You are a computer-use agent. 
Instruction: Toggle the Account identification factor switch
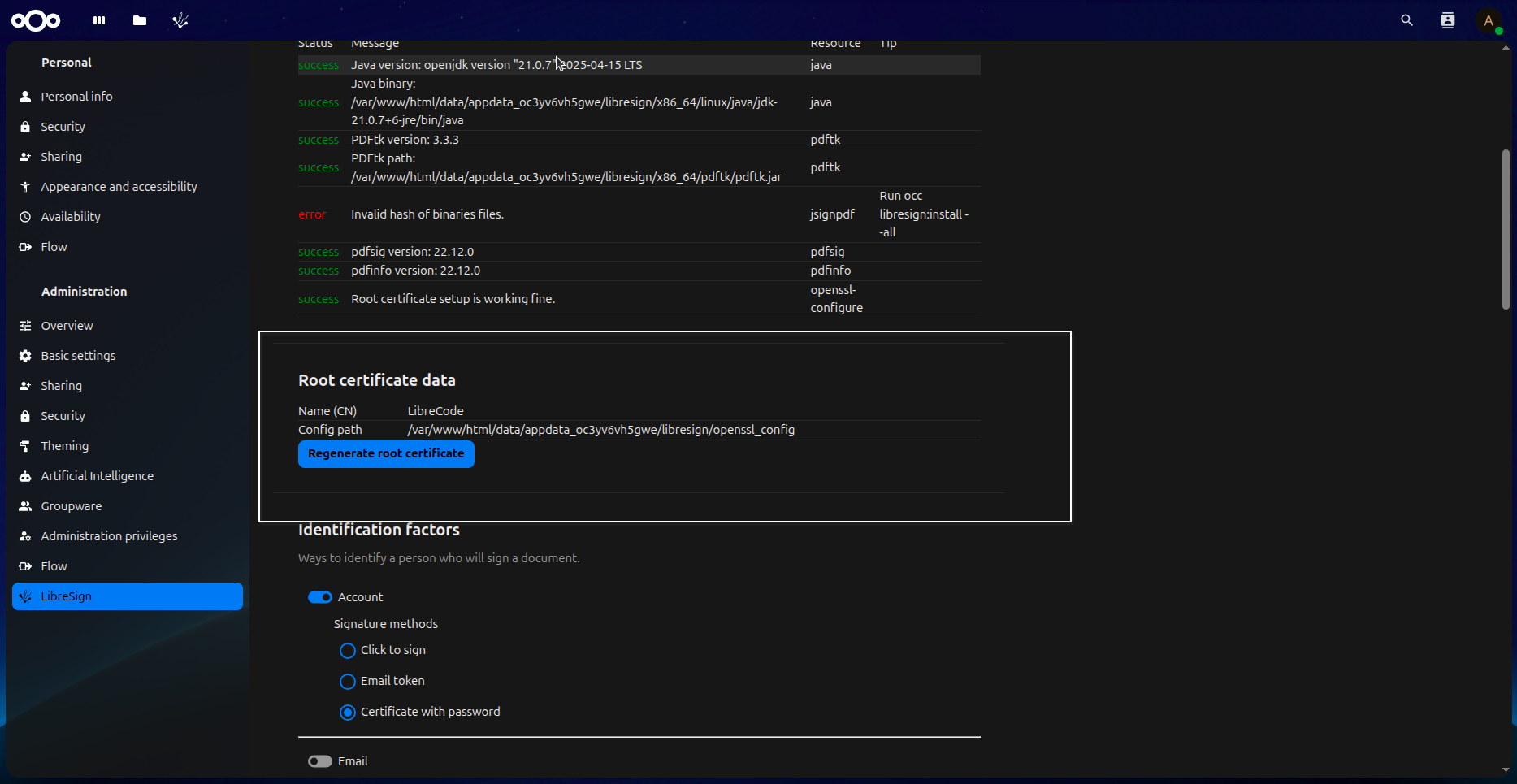tap(320, 597)
